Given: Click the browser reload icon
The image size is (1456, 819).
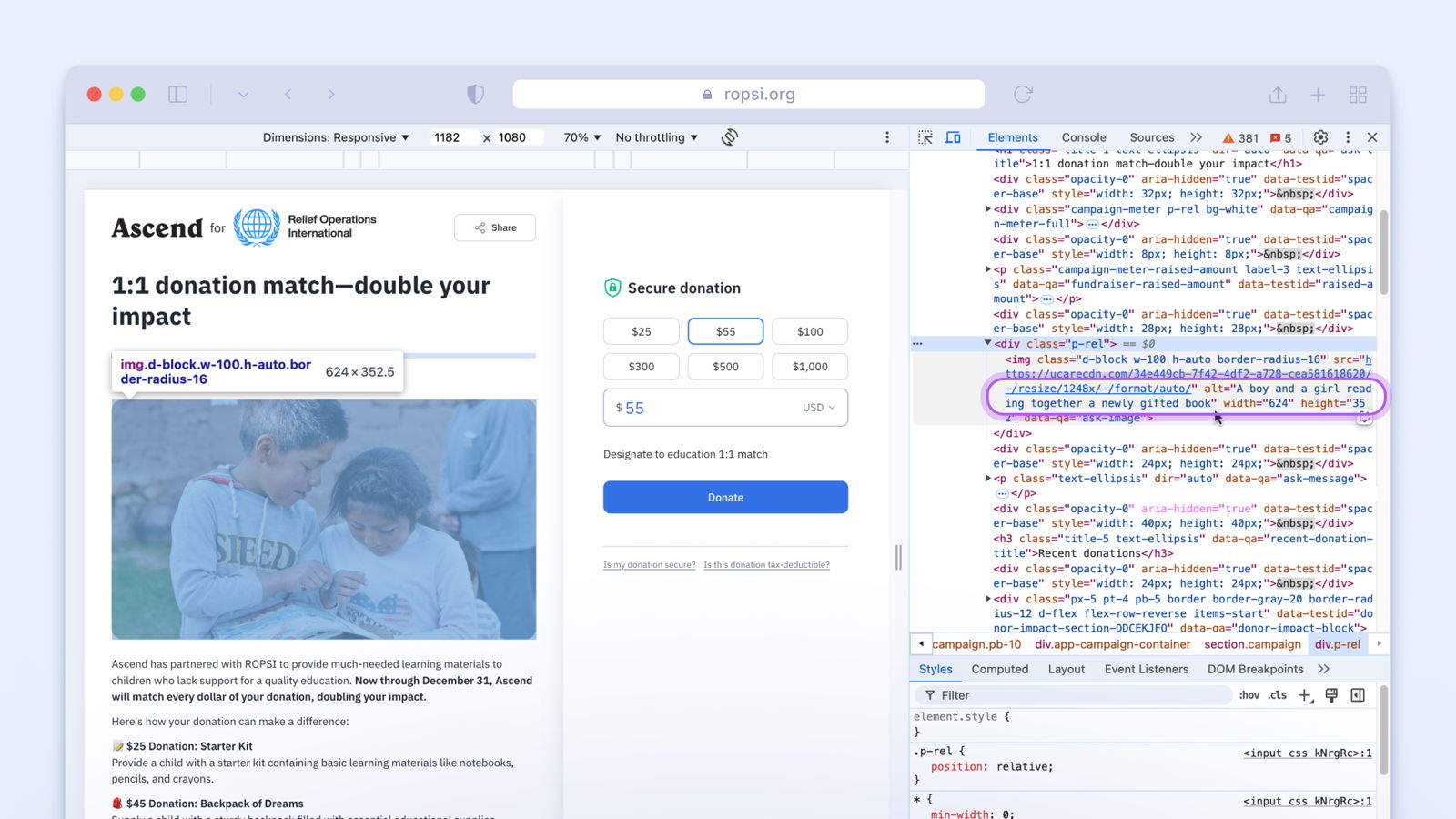Looking at the screenshot, I should 1023,95.
